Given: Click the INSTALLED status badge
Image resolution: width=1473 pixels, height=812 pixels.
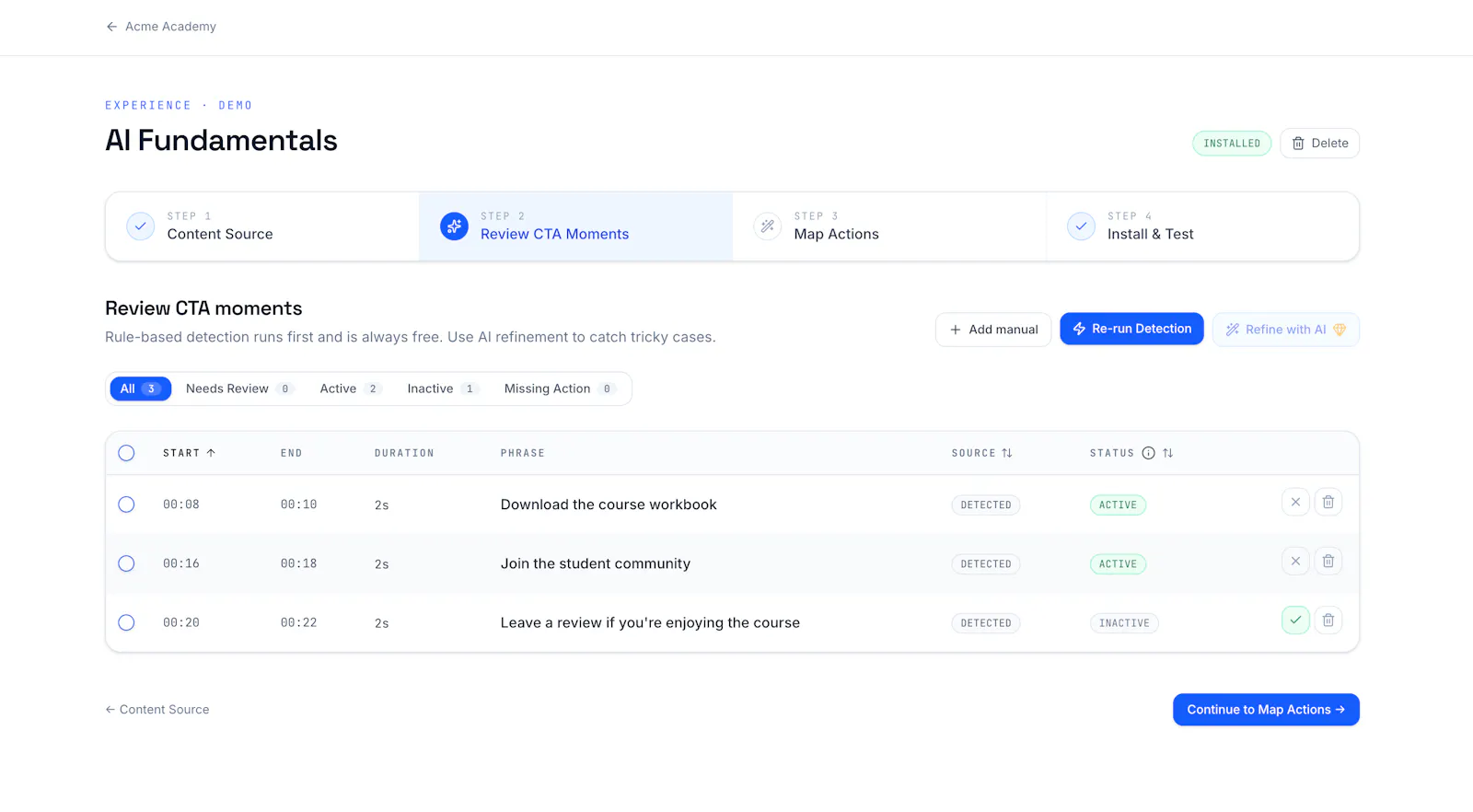Looking at the screenshot, I should pyautogui.click(x=1232, y=144).
